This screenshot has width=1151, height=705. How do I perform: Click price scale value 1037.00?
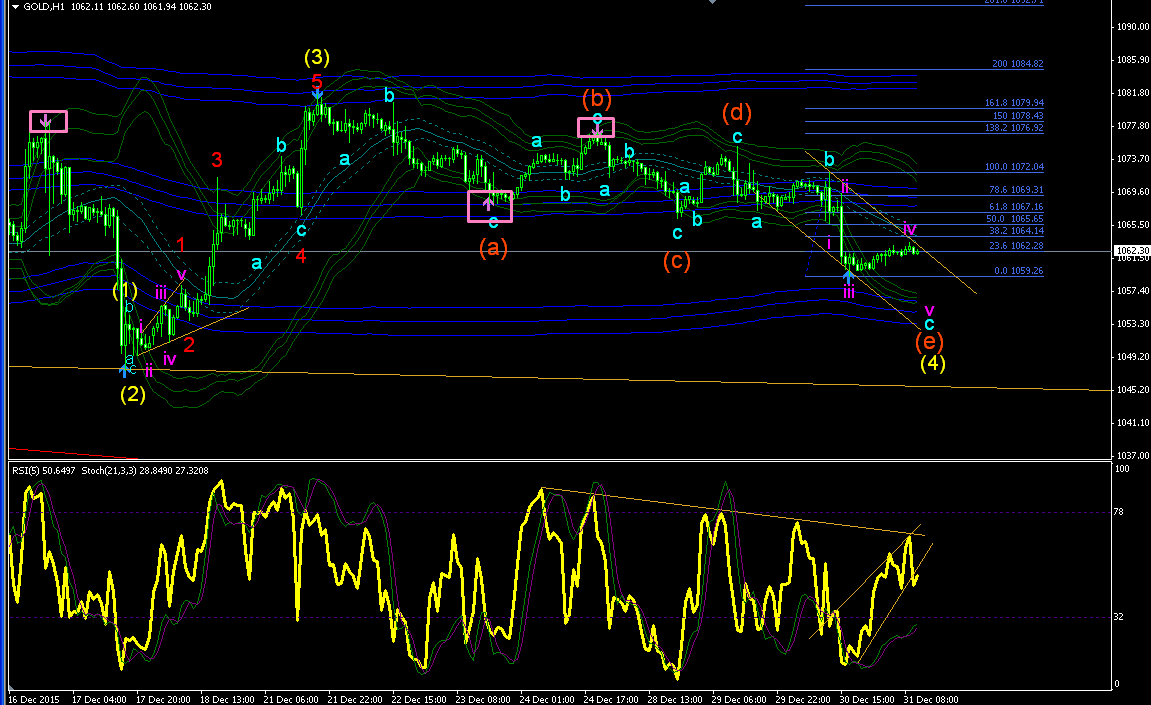click(x=1133, y=456)
